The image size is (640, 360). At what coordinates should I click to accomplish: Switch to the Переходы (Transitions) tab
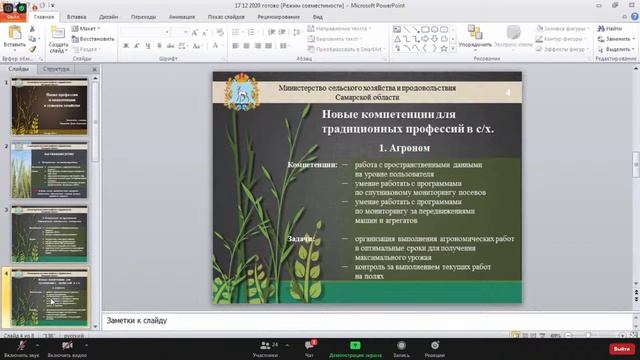tap(143, 17)
